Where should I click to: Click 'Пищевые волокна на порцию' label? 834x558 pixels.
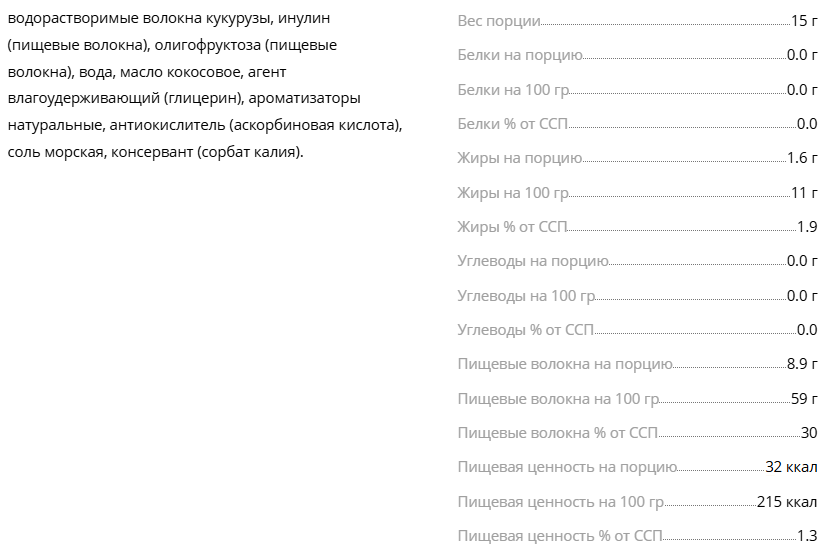(565, 364)
